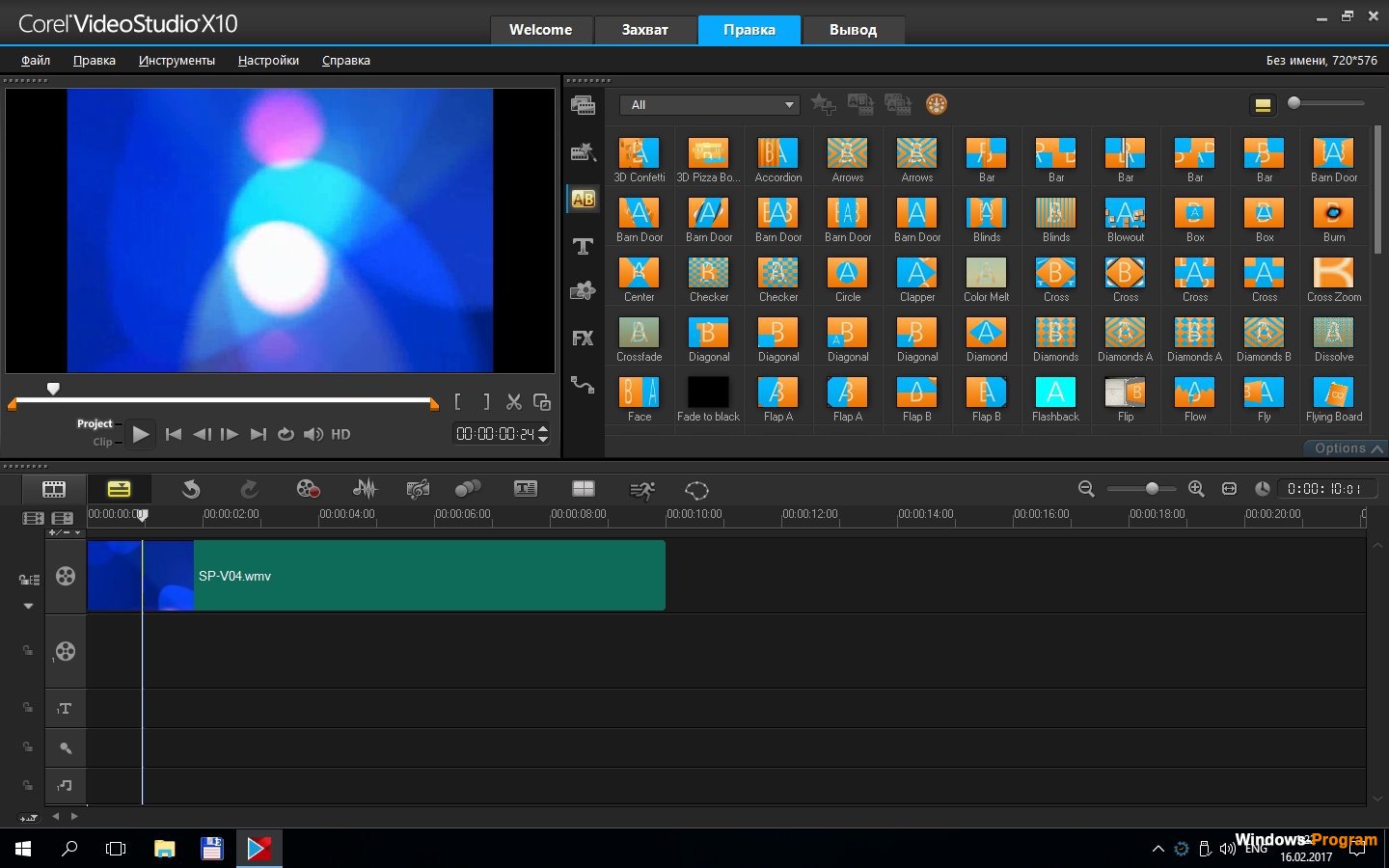
Task: Click the Undo icon in the timeline toolbar
Action: (x=191, y=489)
